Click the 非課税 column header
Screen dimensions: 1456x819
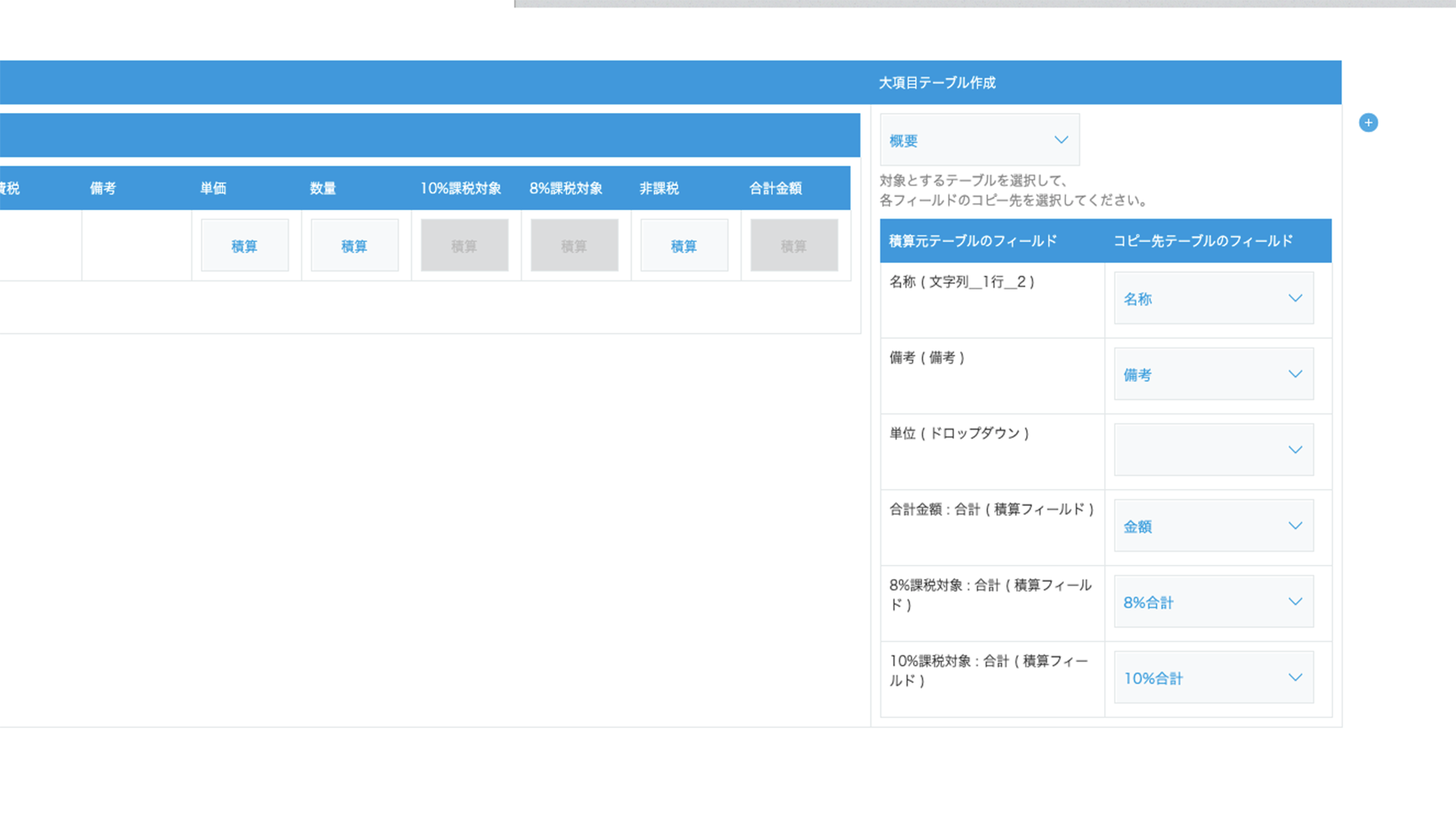click(659, 188)
